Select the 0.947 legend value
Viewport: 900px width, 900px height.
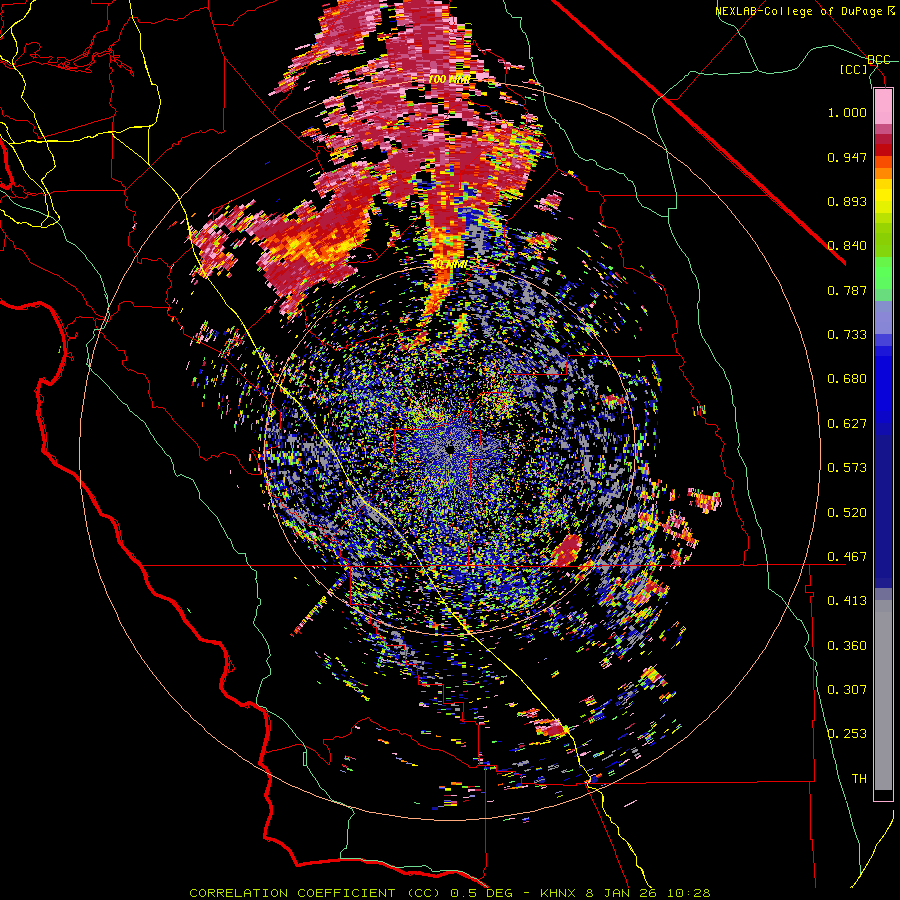click(x=847, y=157)
